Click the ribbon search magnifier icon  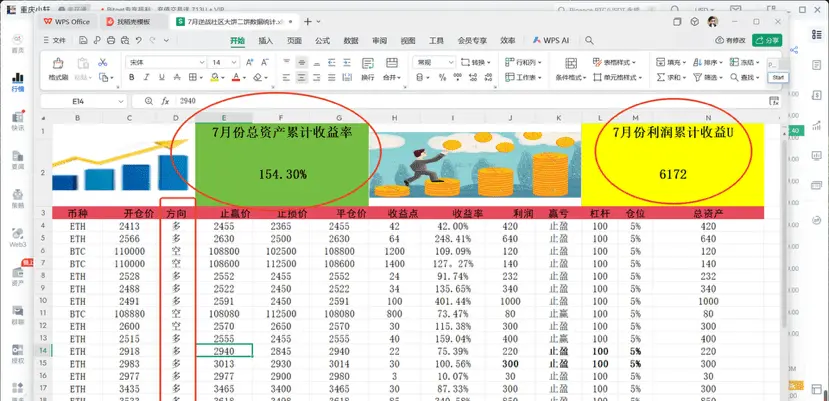point(589,41)
